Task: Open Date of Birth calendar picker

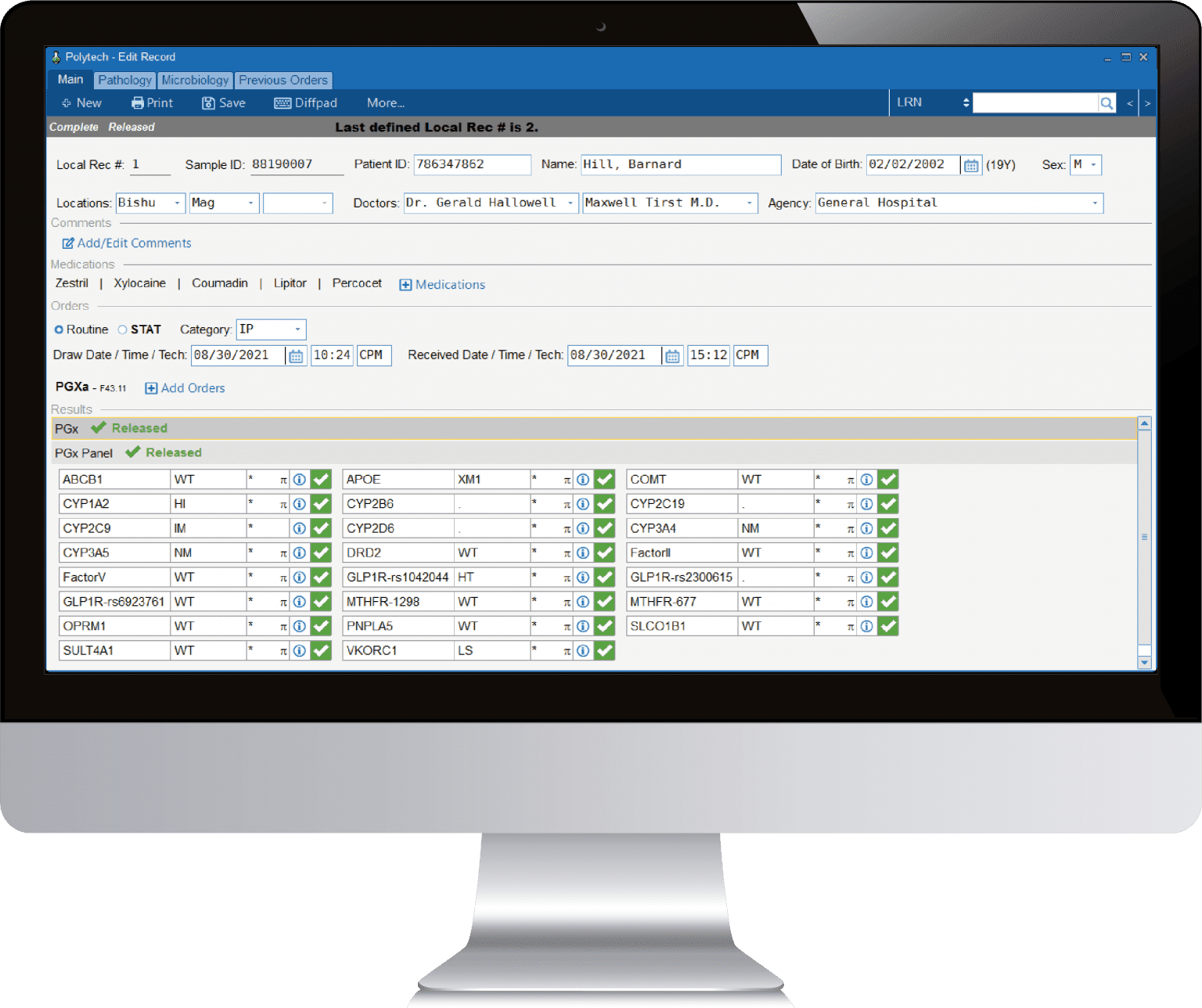Action: pos(971,165)
